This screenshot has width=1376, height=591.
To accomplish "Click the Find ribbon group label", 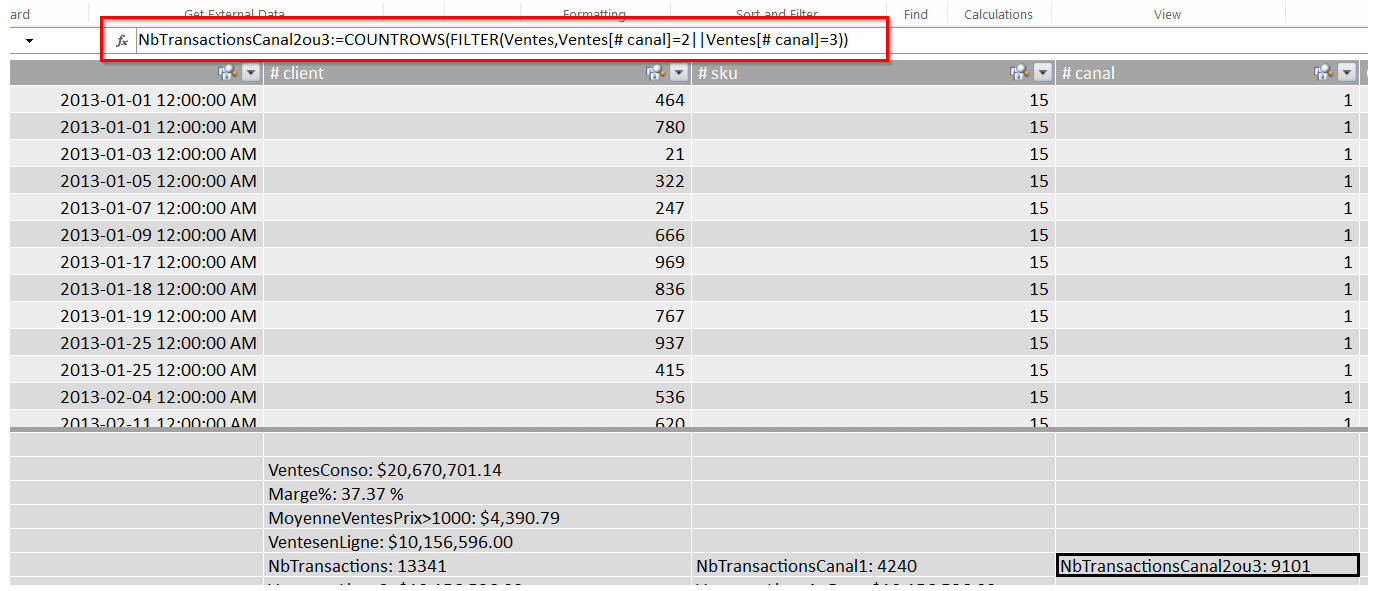I will tap(915, 15).
